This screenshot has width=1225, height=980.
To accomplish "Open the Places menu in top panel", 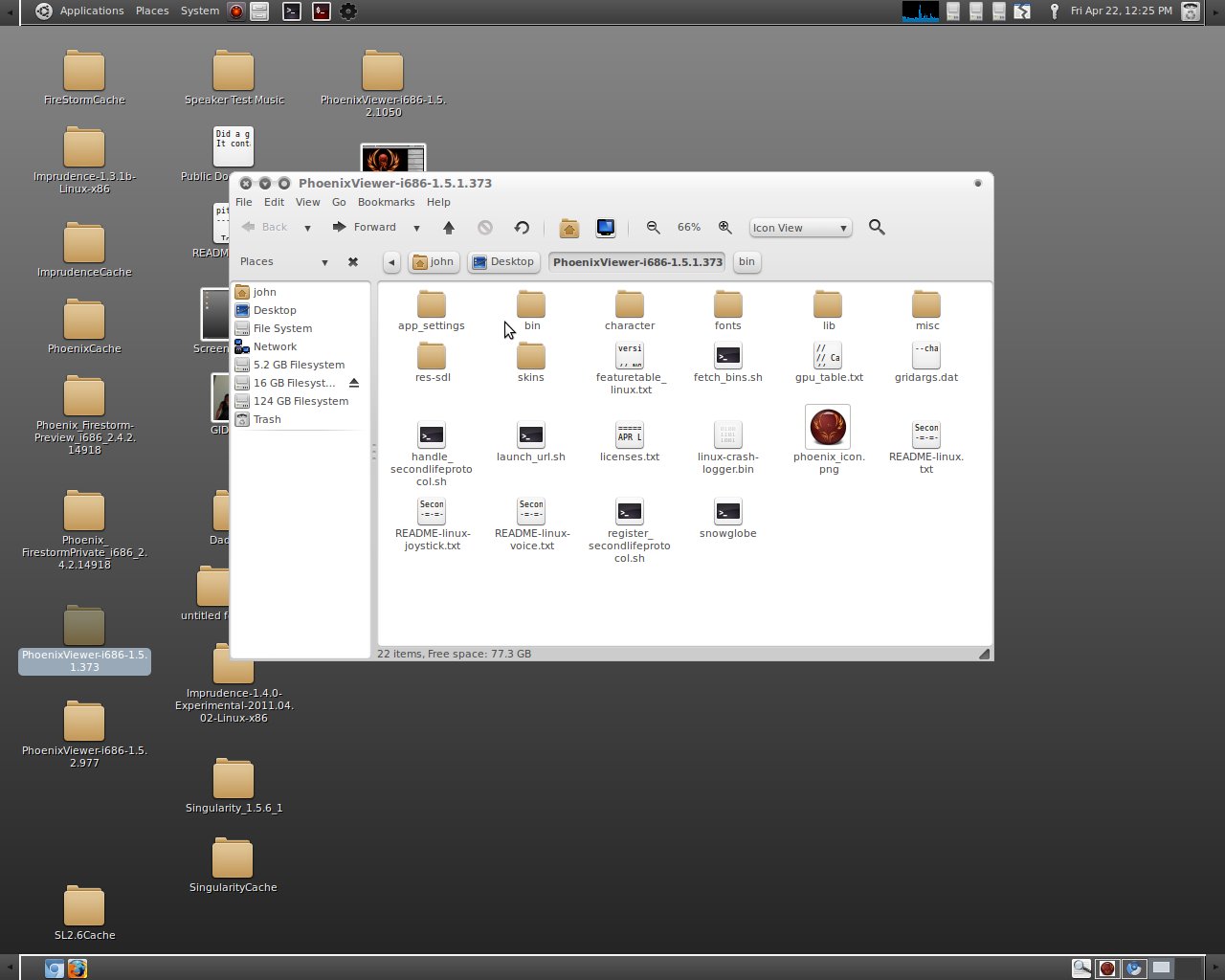I will [152, 11].
